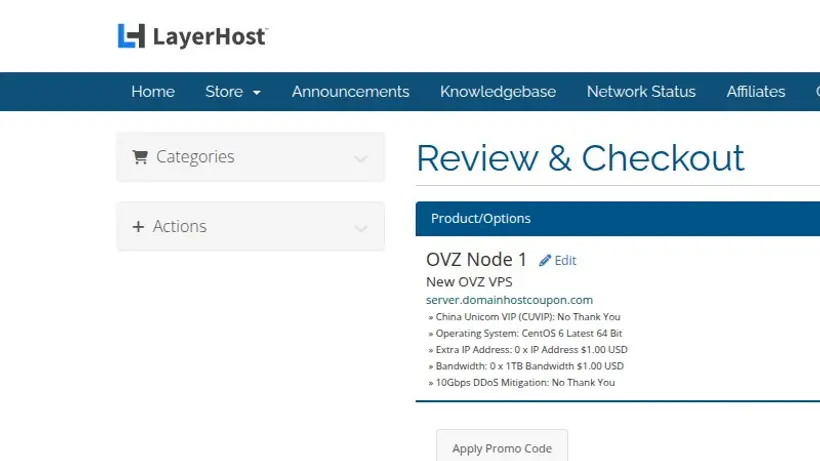Image resolution: width=820 pixels, height=461 pixels.
Task: Click the New OVZ VPS text
Action: tap(469, 282)
